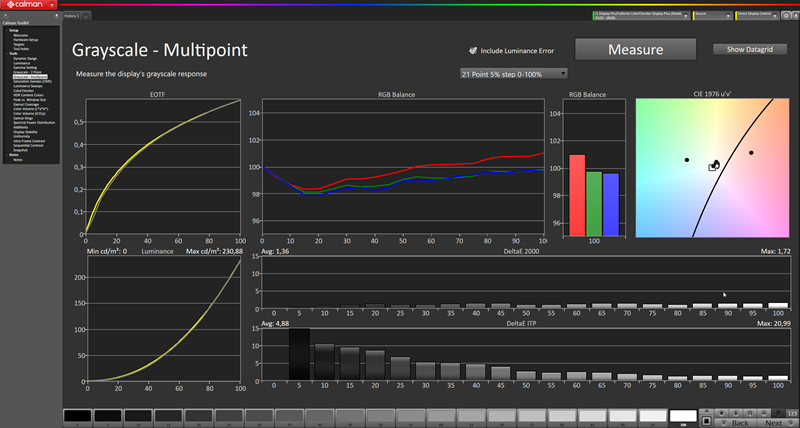Screen dimensions: 800x428
Task: Click the stop measurement icon in bottom toolbar
Action: (x=721, y=413)
